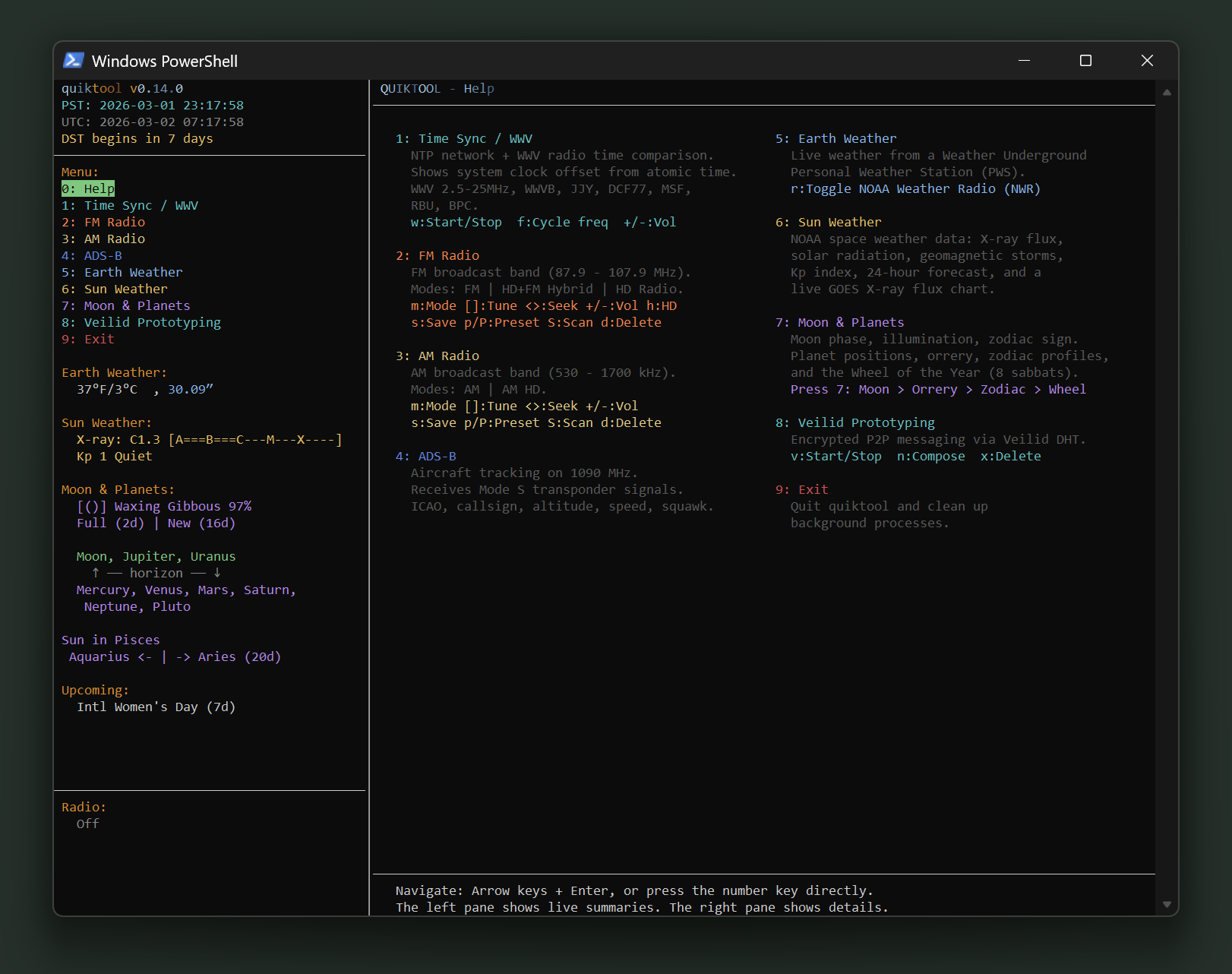Choose '9: Exit' to quit quiktool

tap(88, 339)
